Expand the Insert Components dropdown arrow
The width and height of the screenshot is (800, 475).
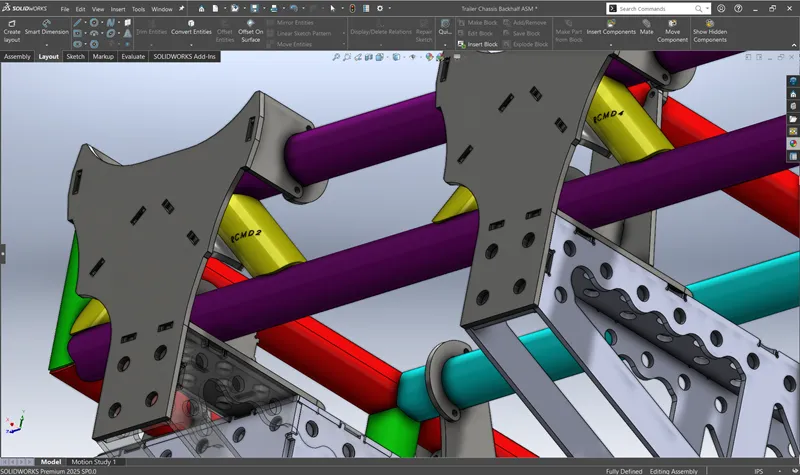pos(611,45)
